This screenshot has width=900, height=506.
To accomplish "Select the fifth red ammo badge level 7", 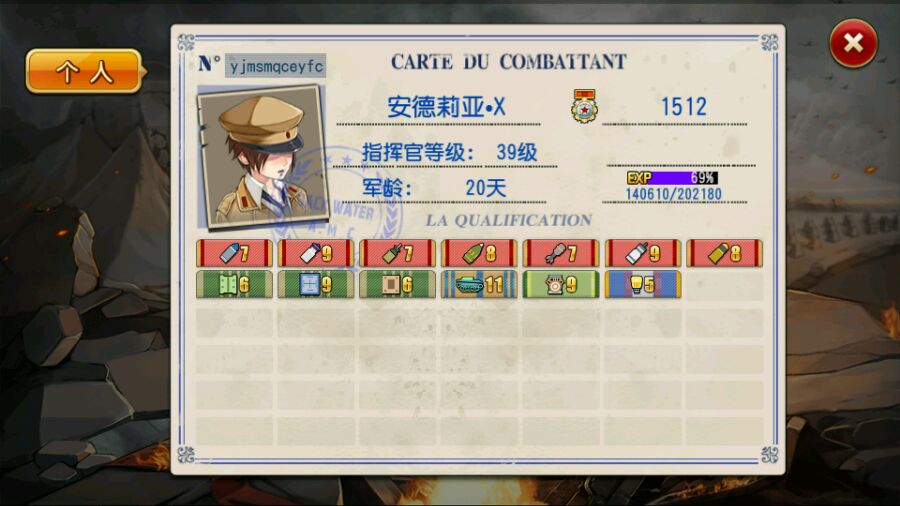I will (x=561, y=253).
